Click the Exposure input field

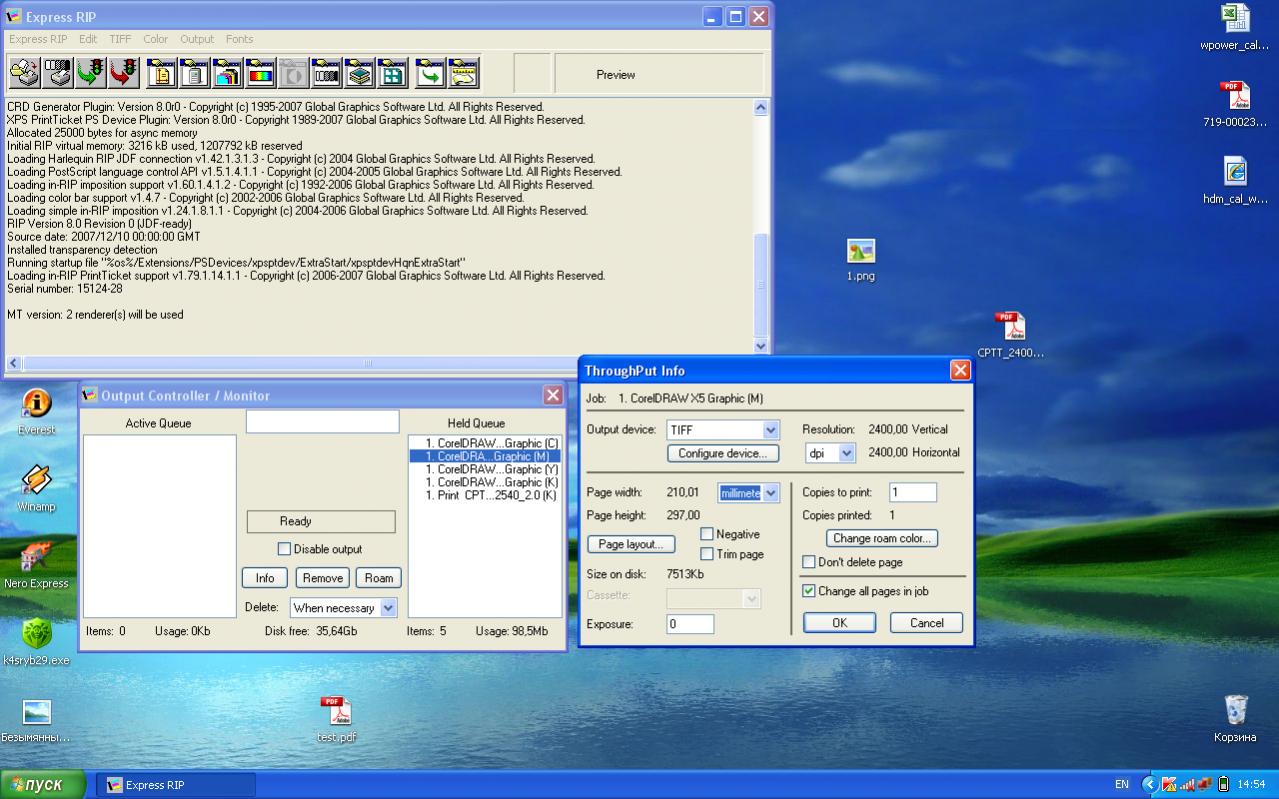point(690,624)
